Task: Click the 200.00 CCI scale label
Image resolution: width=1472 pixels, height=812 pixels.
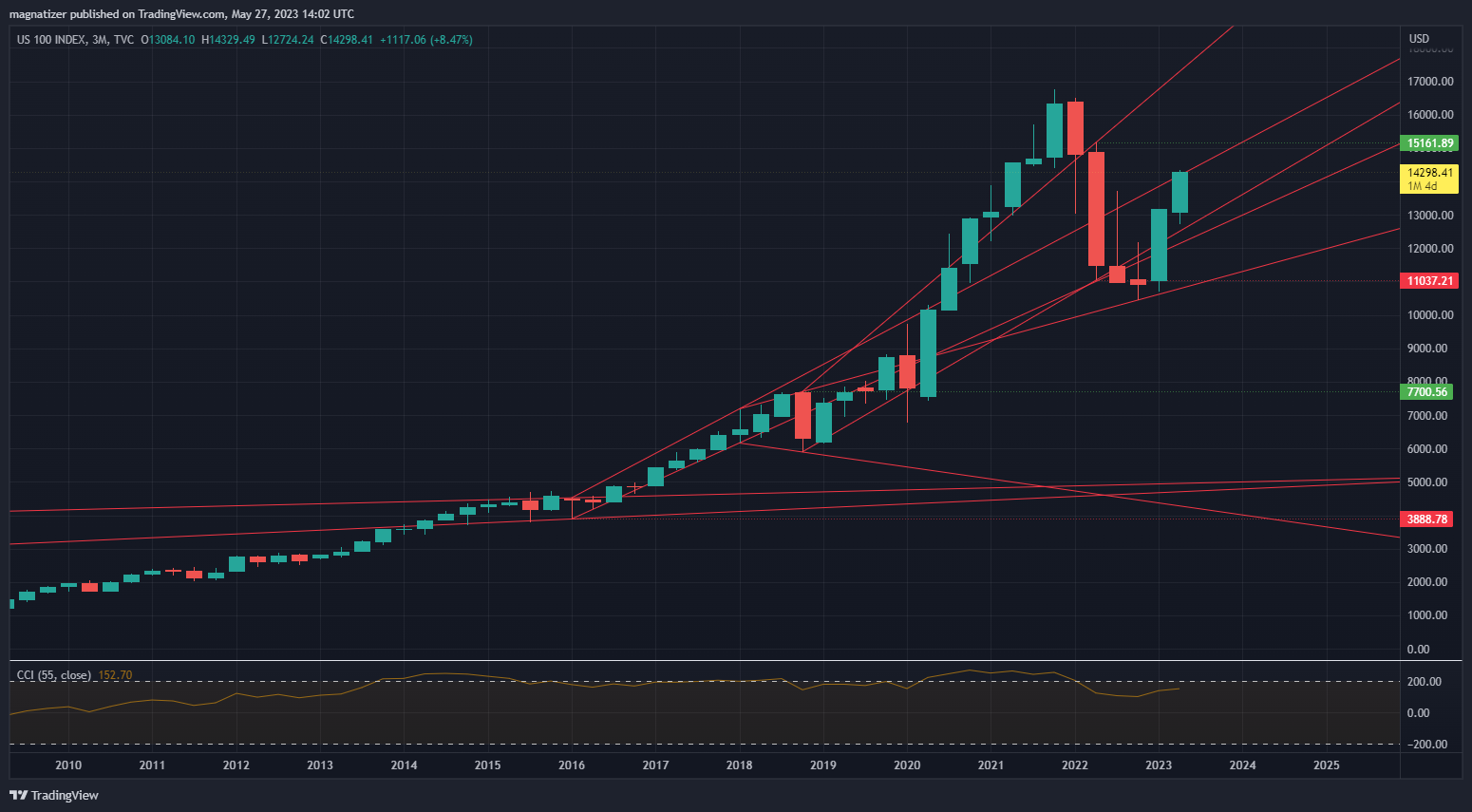Action: point(1425,682)
